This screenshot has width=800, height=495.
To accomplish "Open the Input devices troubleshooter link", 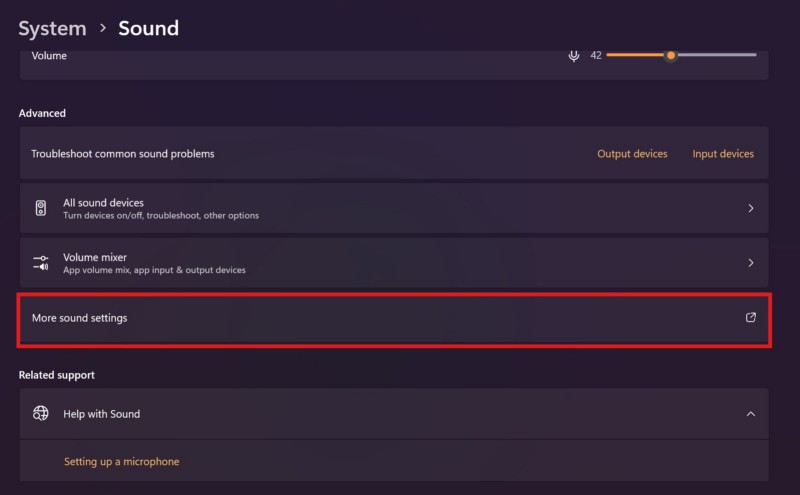I will coord(723,154).
